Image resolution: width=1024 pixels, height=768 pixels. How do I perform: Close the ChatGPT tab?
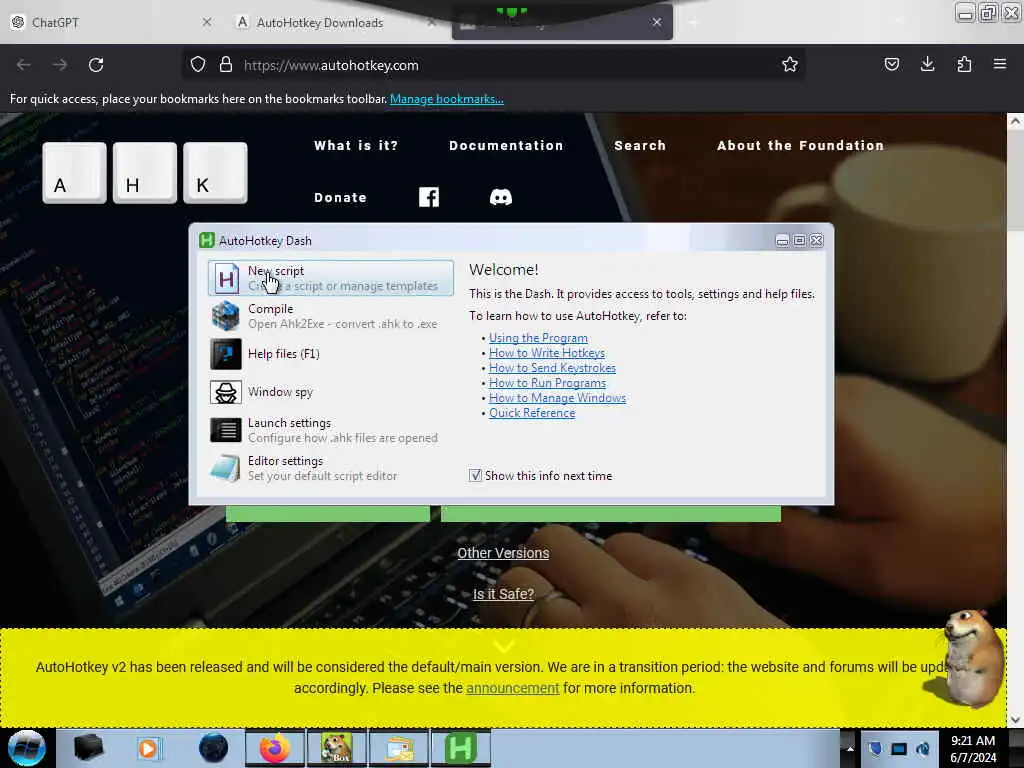(x=206, y=22)
